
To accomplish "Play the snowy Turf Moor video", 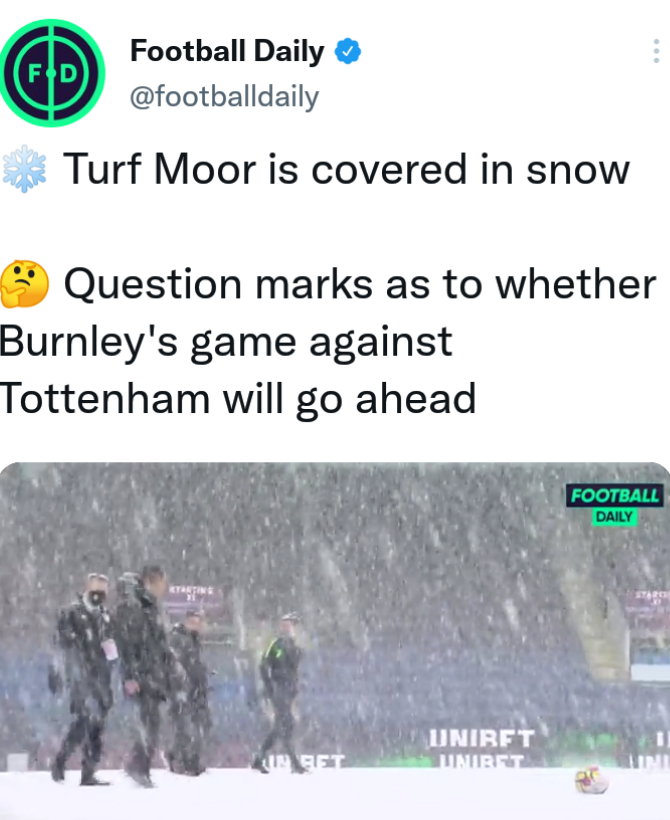I will pos(335,641).
